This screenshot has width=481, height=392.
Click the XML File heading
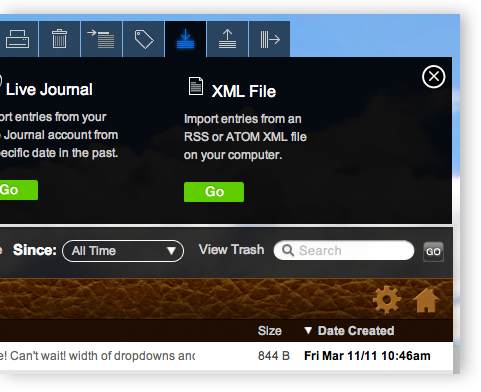click(x=244, y=91)
